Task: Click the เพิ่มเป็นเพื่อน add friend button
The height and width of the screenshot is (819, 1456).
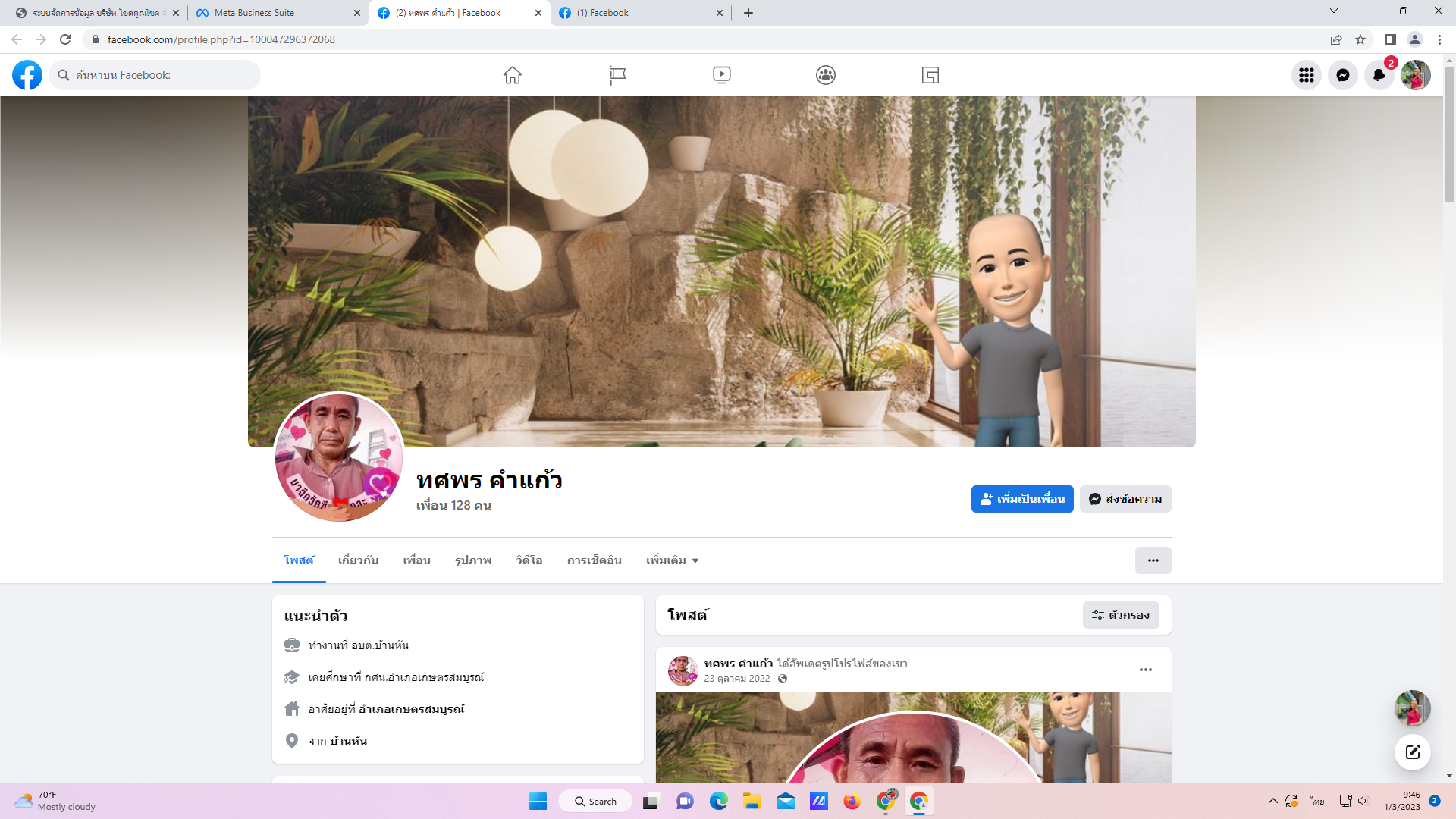Action: 1022,499
